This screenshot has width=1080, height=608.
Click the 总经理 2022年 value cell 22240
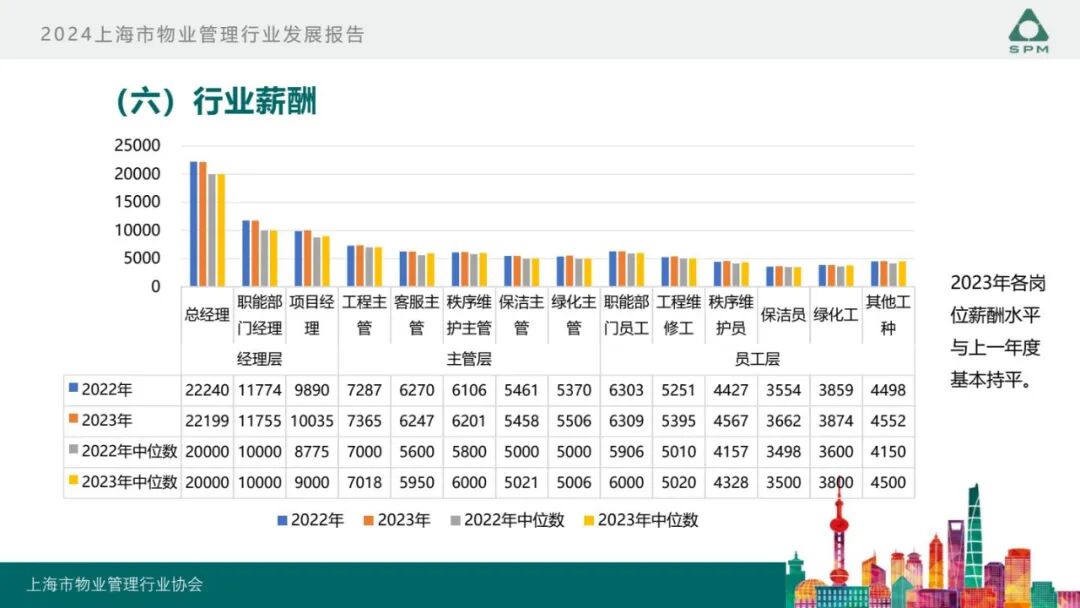[207, 390]
